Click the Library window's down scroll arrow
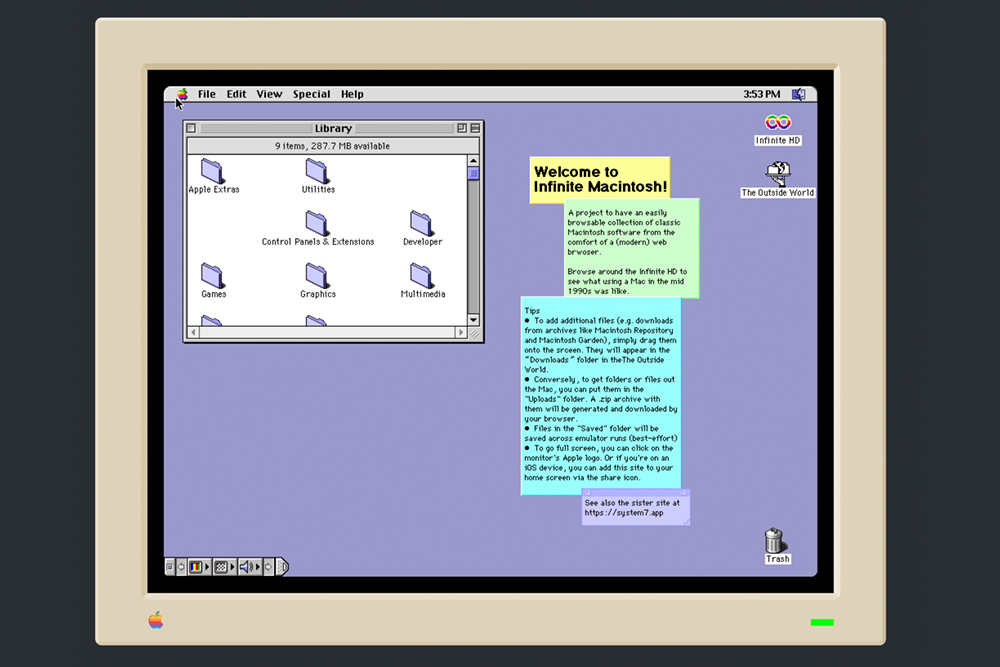This screenshot has width=1000, height=667. (475, 318)
